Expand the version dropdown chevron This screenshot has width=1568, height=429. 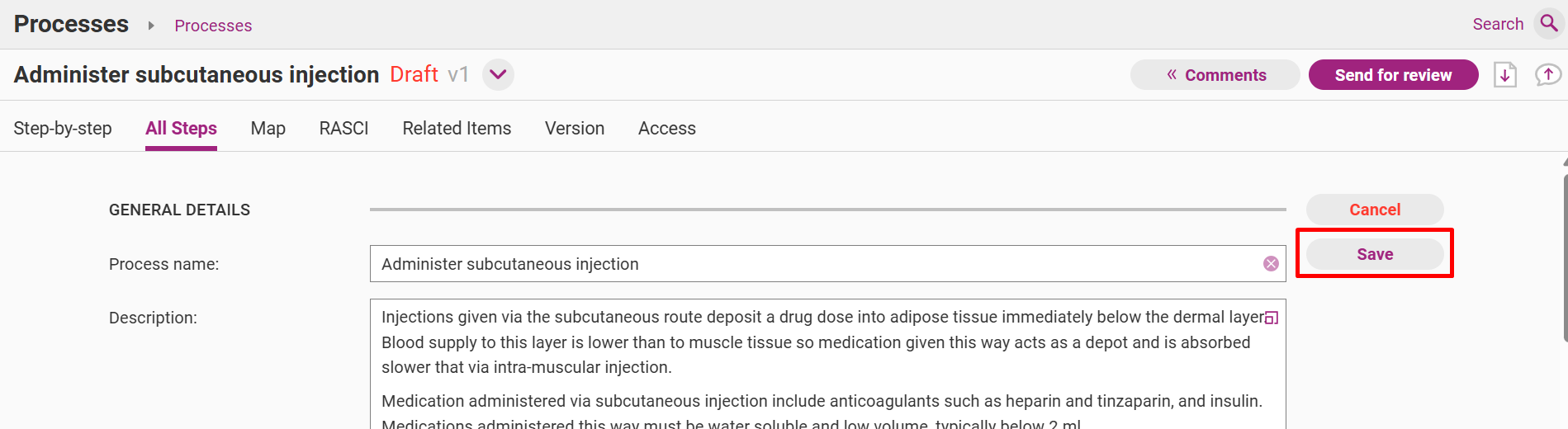click(x=498, y=74)
